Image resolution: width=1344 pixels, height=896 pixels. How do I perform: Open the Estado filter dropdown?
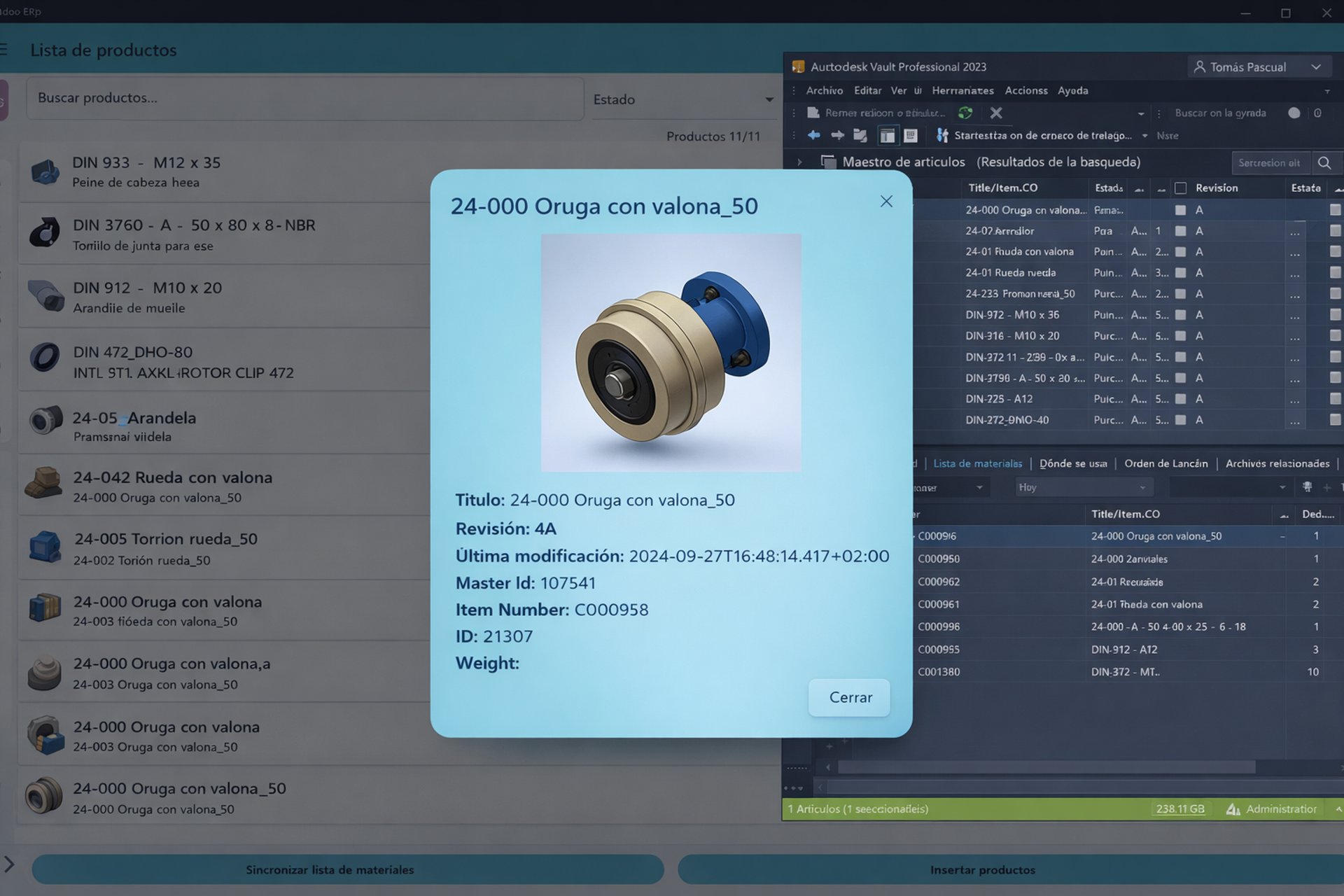coord(683,99)
